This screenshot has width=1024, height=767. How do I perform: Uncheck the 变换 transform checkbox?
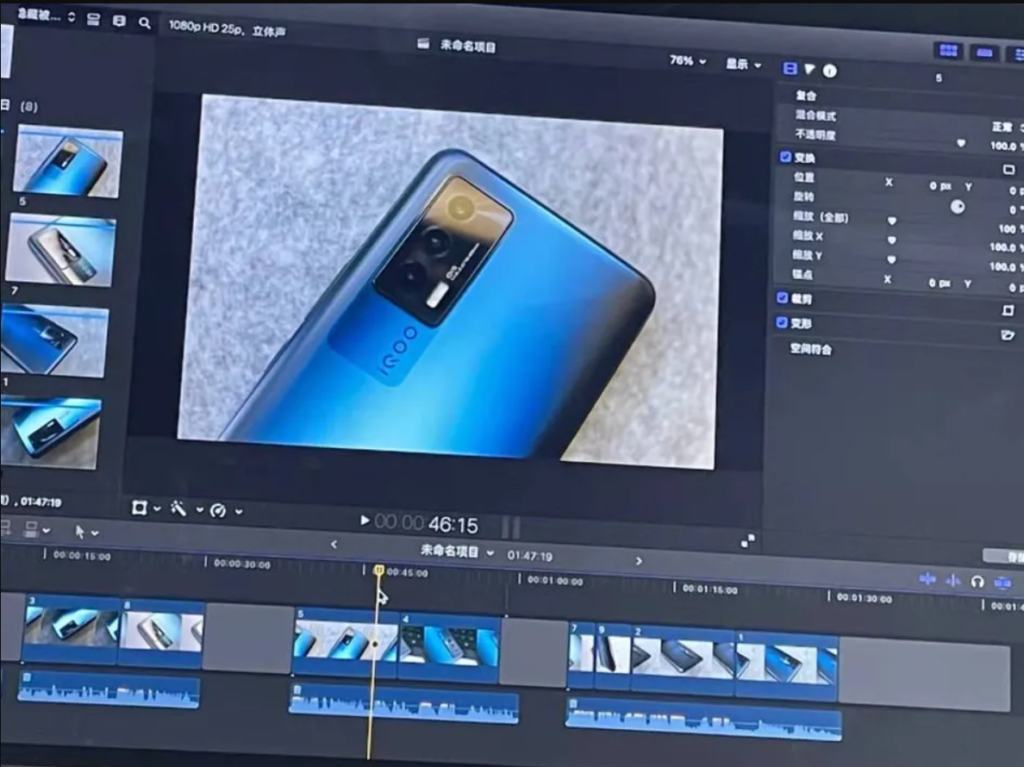[785, 157]
